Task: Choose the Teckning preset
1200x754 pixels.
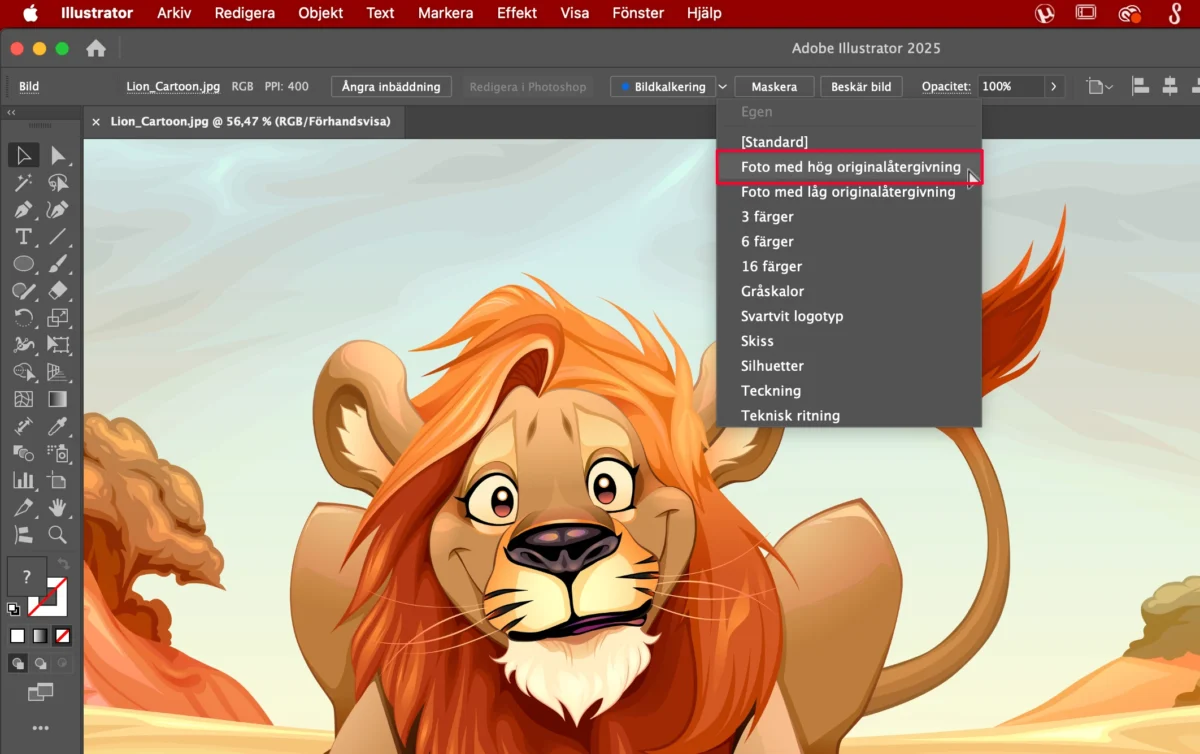Action: tap(771, 391)
